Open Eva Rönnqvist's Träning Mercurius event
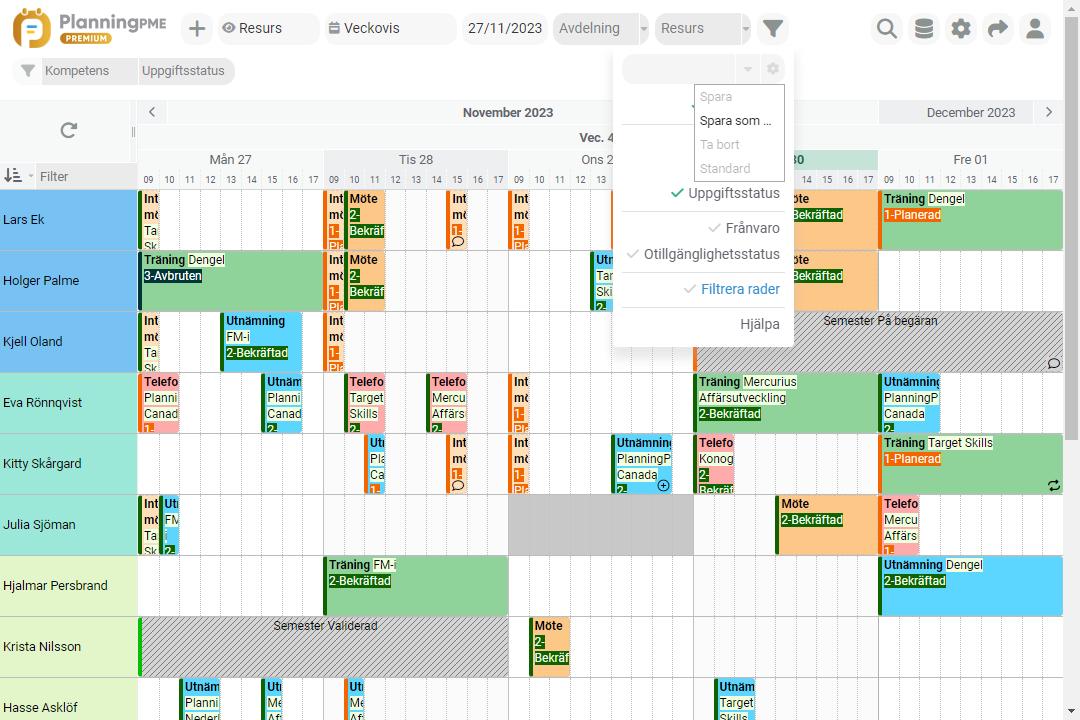The width and height of the screenshot is (1080, 720). (785, 403)
